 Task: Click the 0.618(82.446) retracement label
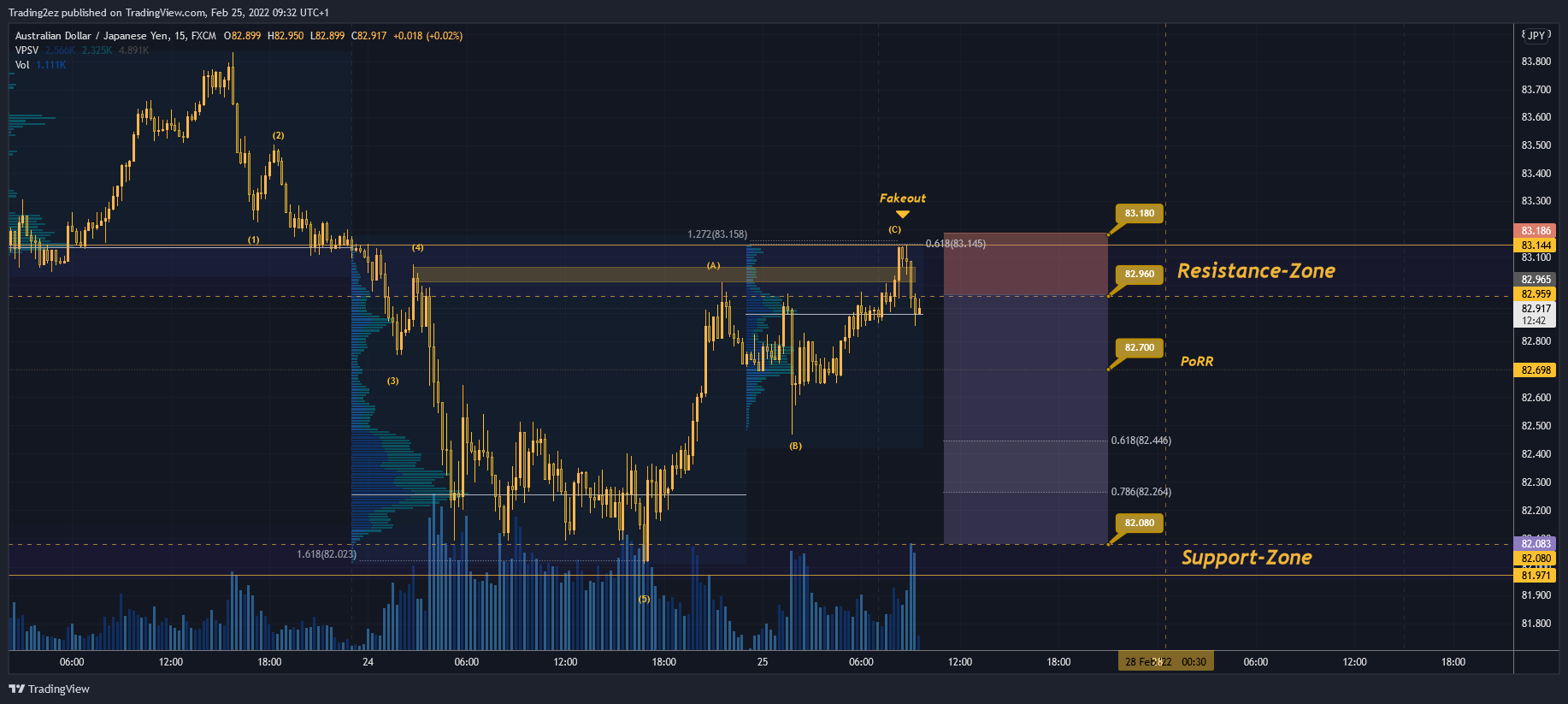pyautogui.click(x=1141, y=441)
